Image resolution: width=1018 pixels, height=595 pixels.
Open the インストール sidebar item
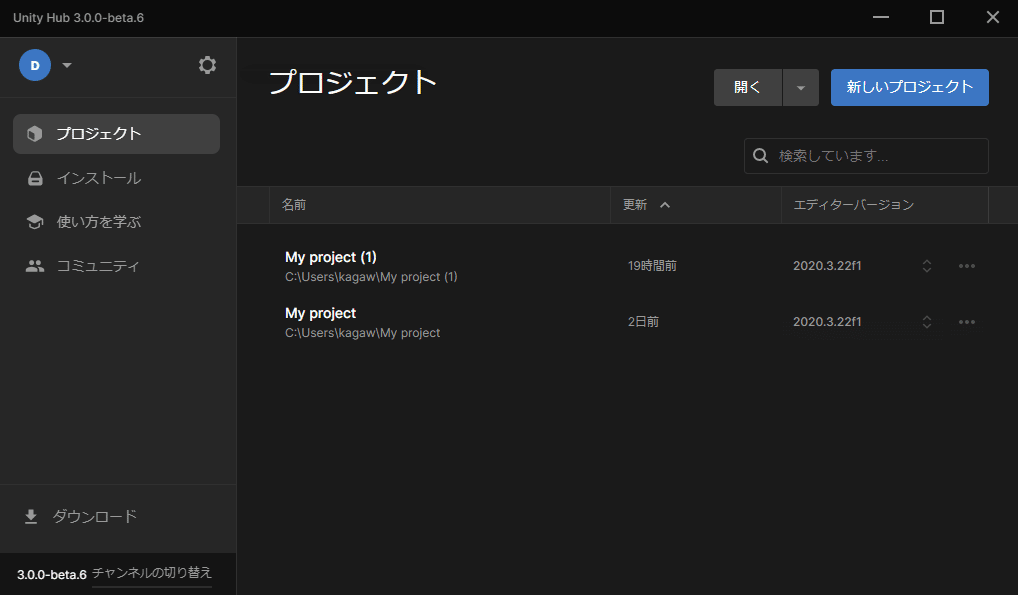116,178
